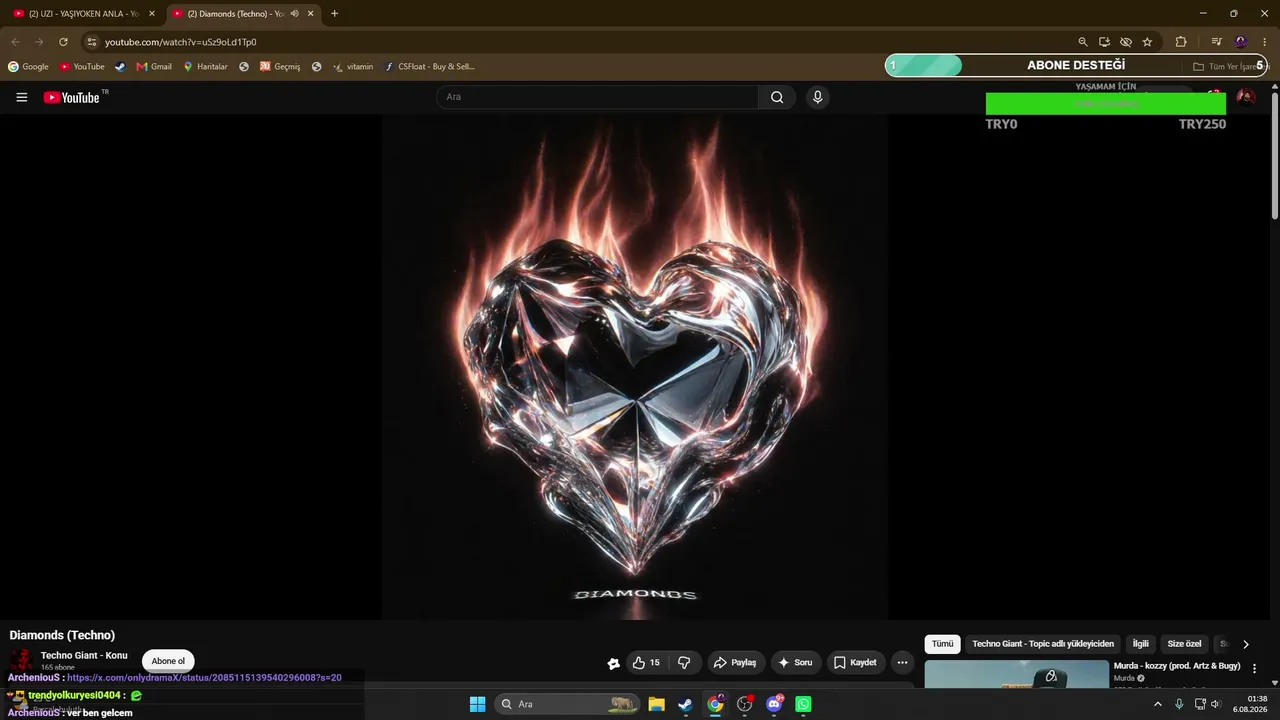The width and height of the screenshot is (1280, 720).
Task: Open the Geçmiş bookmark
Action: 280,67
